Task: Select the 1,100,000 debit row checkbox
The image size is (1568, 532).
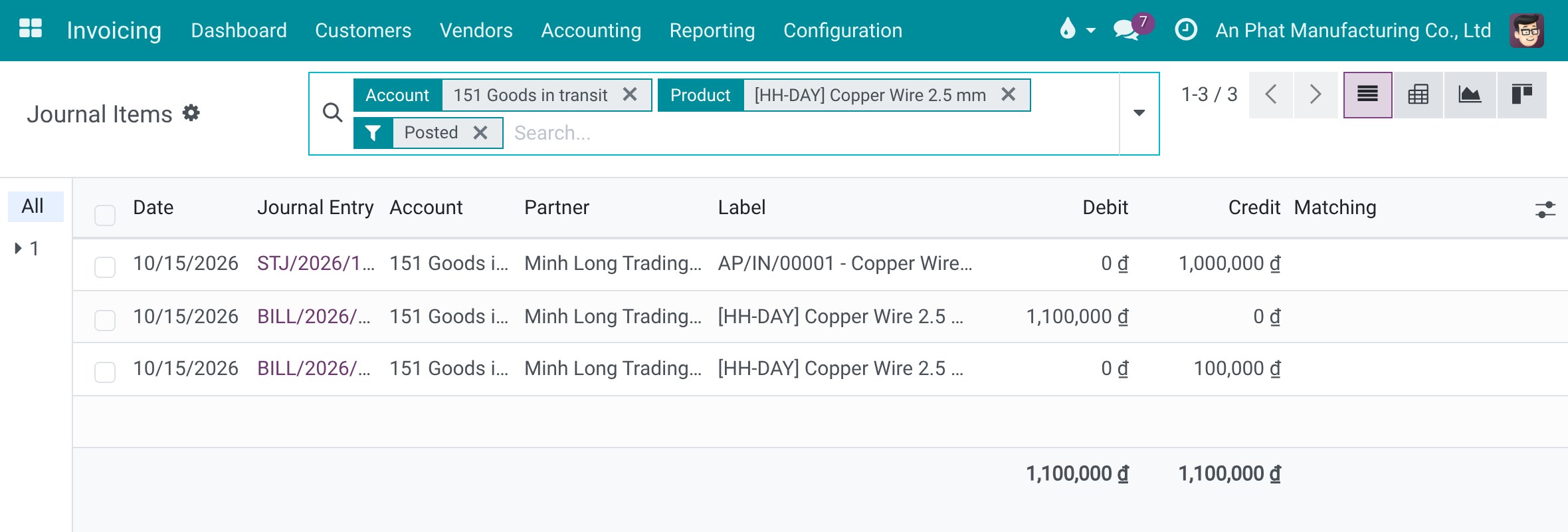Action: pyautogui.click(x=105, y=320)
